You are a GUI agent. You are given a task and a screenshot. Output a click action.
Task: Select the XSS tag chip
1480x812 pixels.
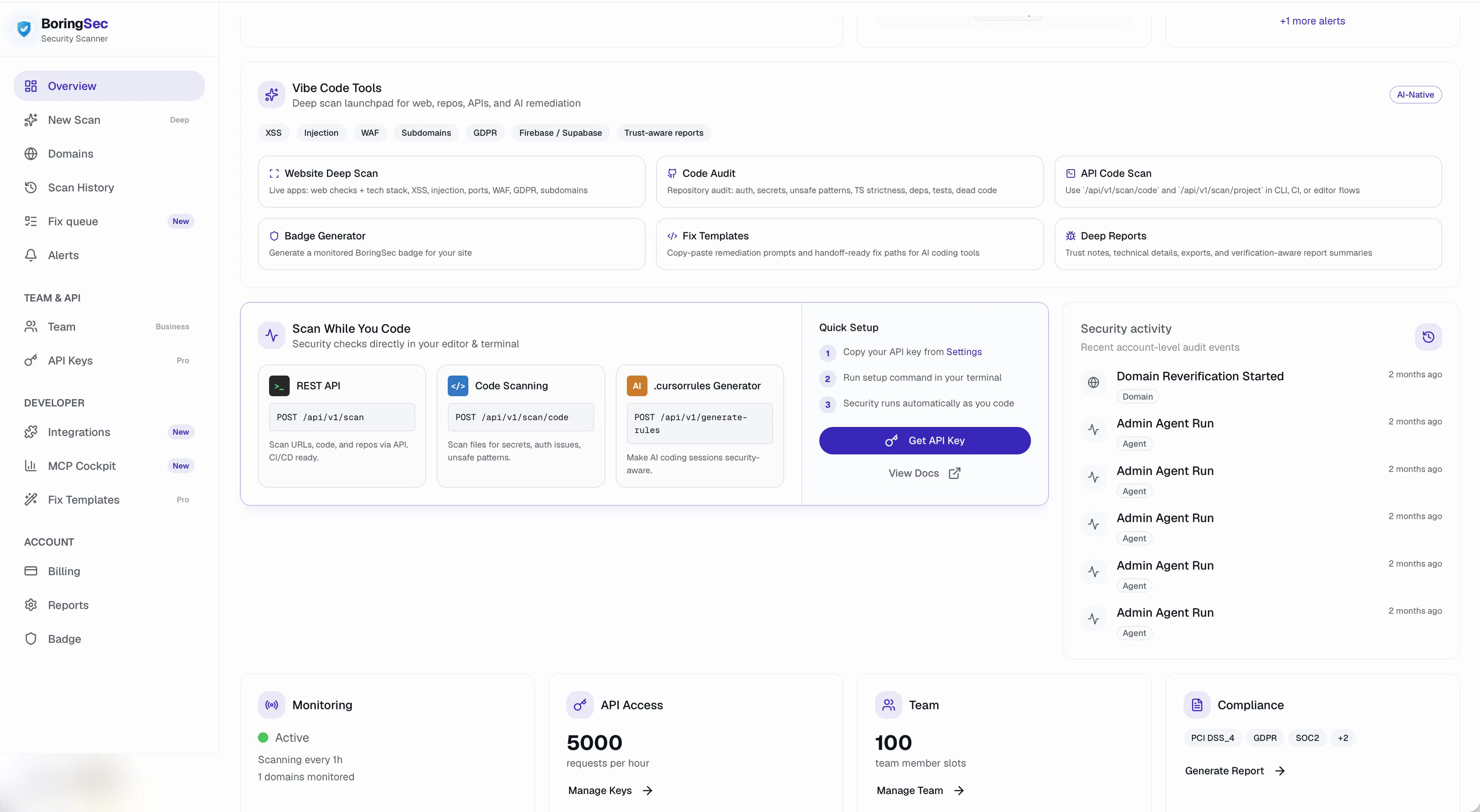273,133
